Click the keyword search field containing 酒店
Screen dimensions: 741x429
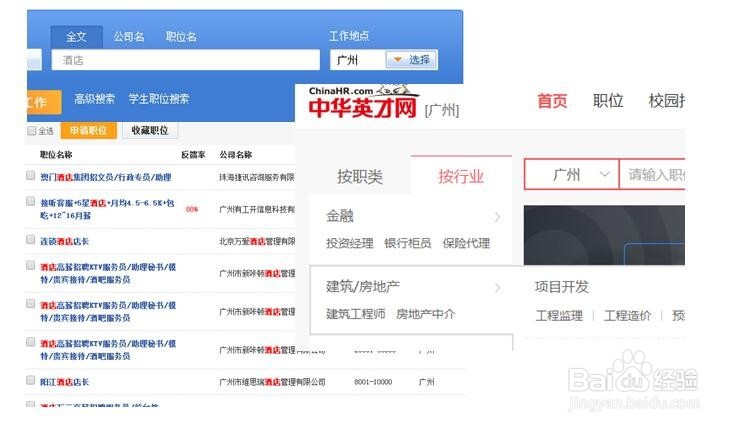[x=186, y=60]
